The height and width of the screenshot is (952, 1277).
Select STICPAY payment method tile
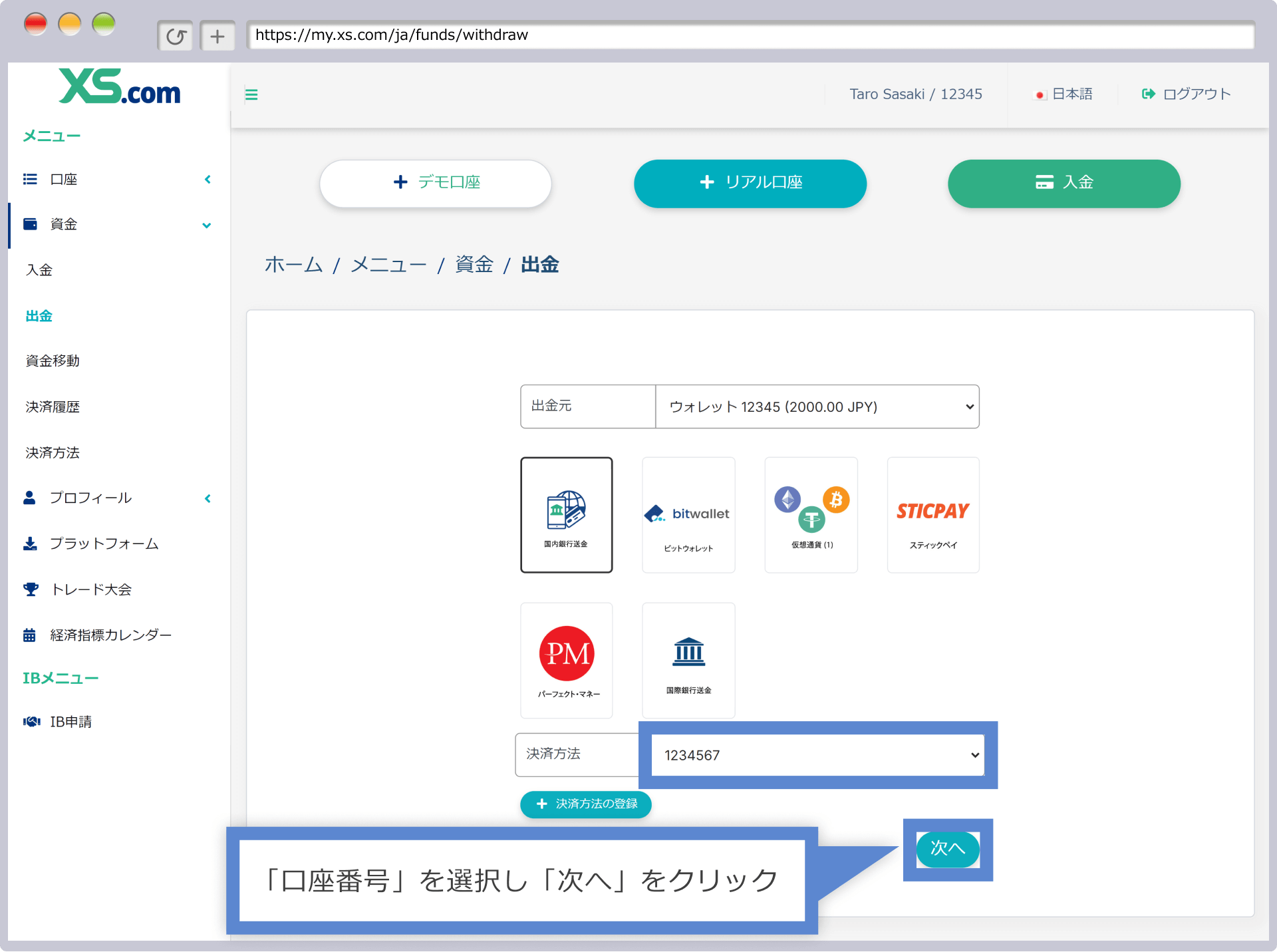(933, 515)
